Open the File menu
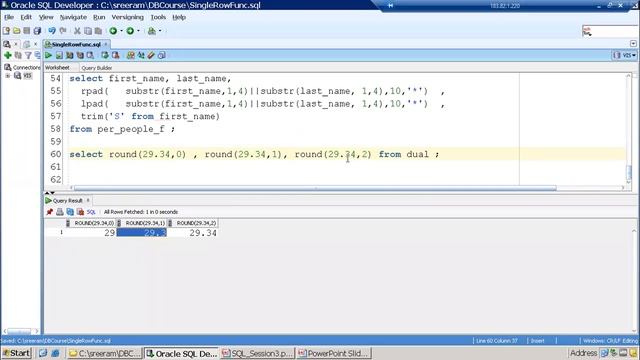 [x=9, y=17]
